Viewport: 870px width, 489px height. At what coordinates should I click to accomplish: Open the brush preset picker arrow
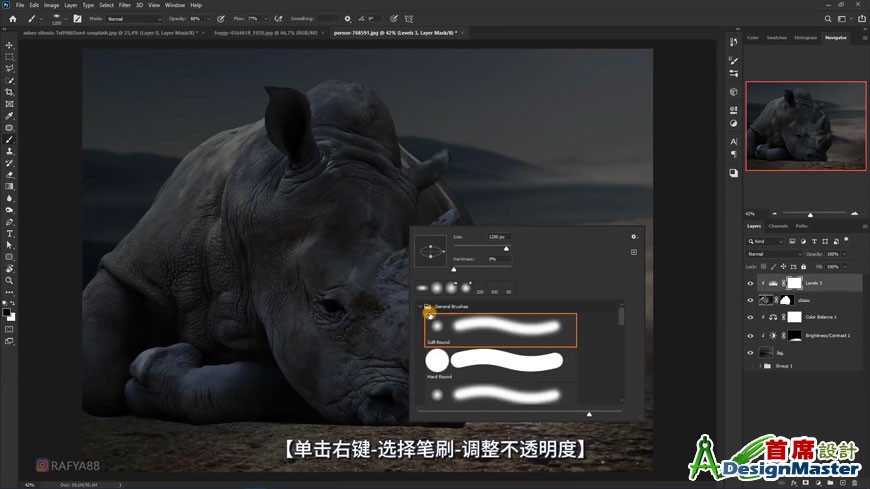tap(65, 19)
